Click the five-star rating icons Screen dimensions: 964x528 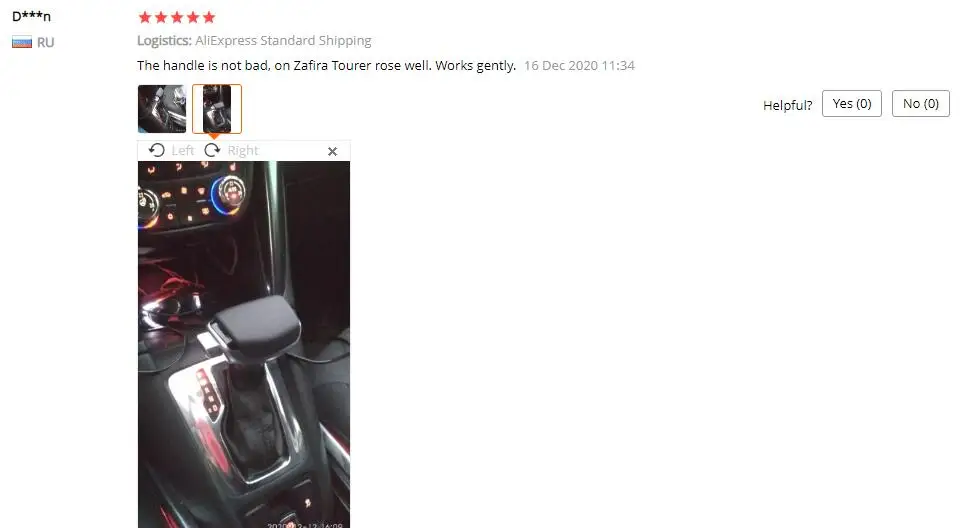pos(177,17)
